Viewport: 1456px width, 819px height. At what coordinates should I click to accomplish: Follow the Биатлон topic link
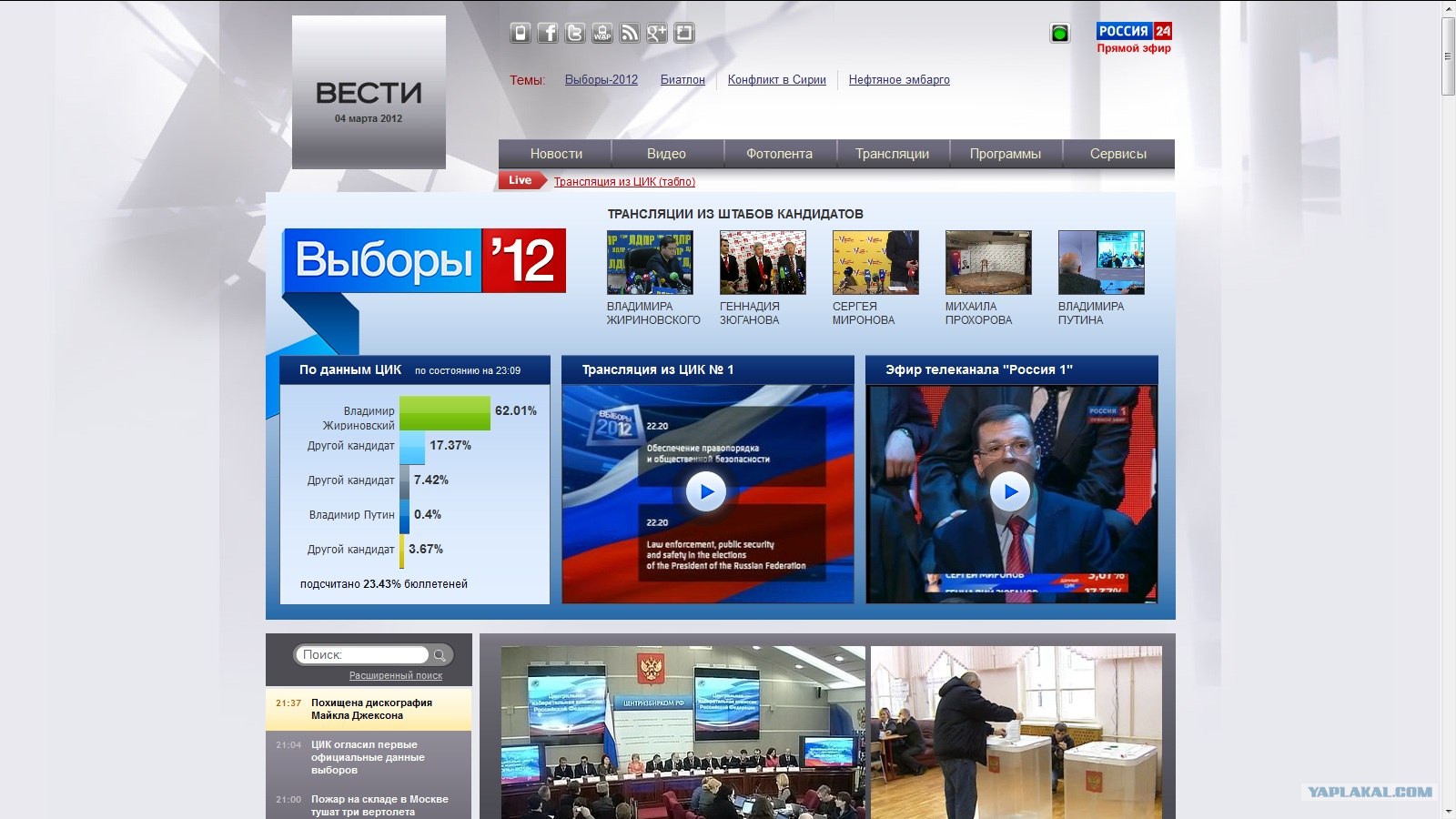pyautogui.click(x=682, y=80)
